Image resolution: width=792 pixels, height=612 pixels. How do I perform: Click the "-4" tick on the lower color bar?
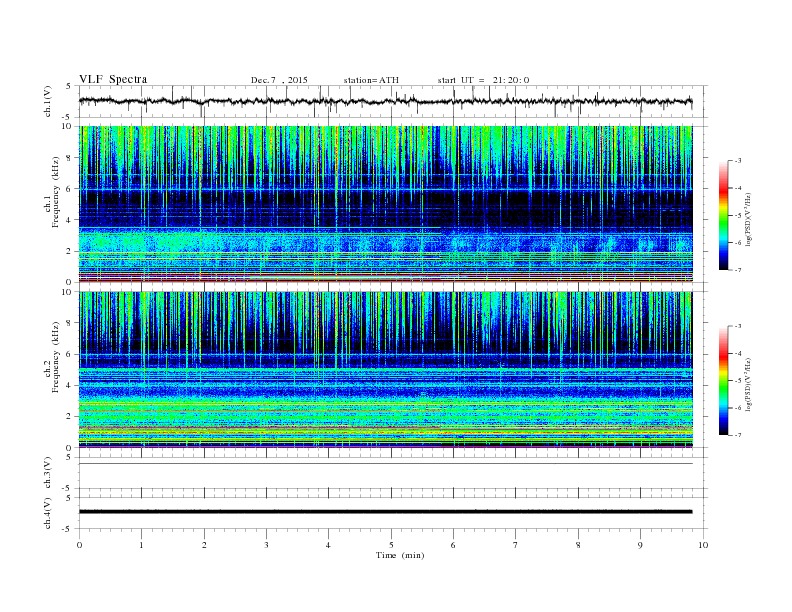pyautogui.click(x=737, y=353)
